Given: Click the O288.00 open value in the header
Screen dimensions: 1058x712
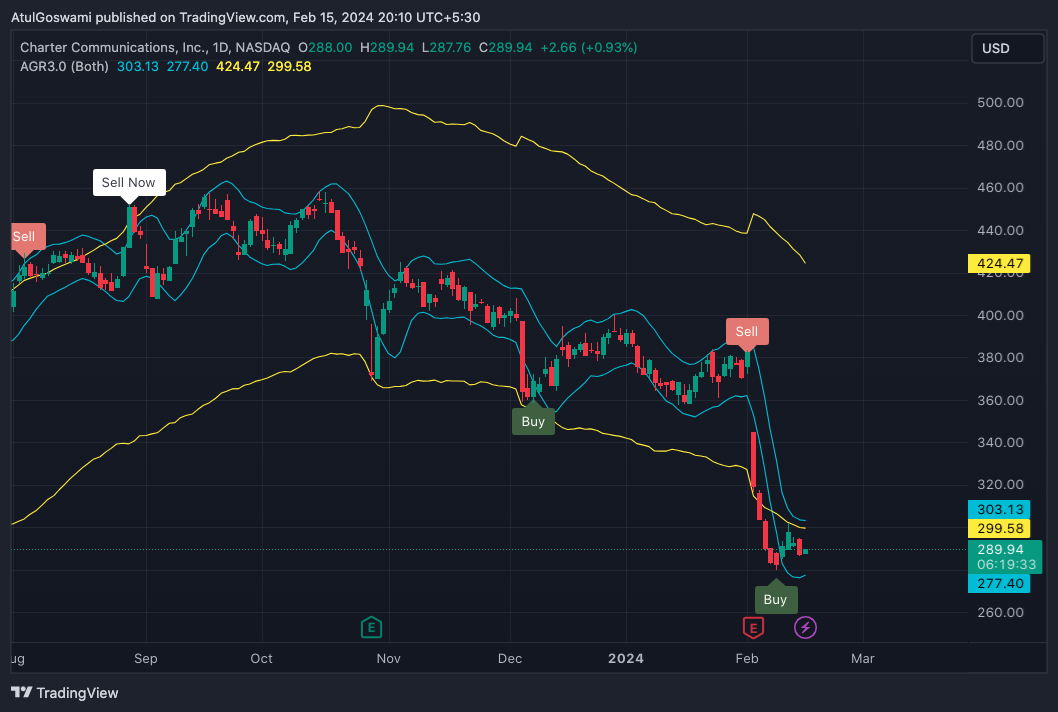Looking at the screenshot, I should click(325, 47).
